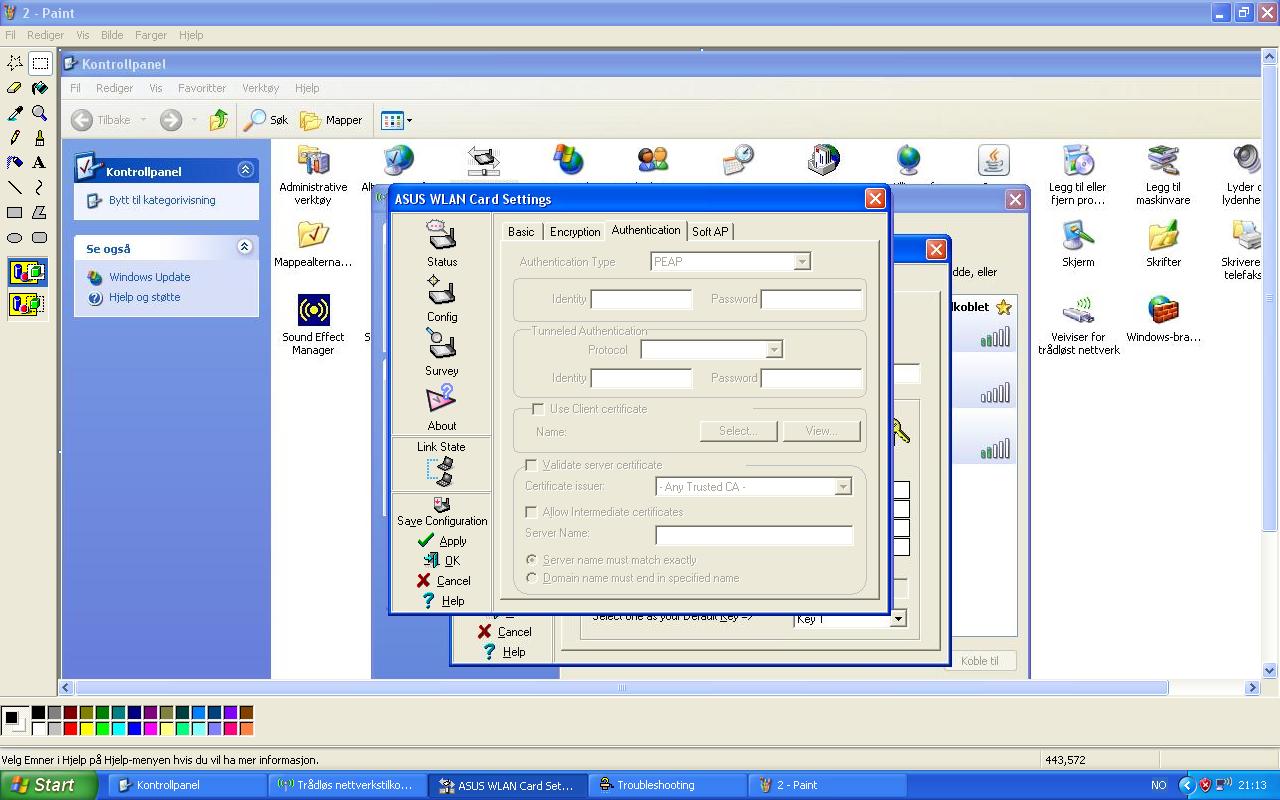Open Config page in ASUS WLAN settings
This screenshot has height=800, width=1280.
[442, 299]
